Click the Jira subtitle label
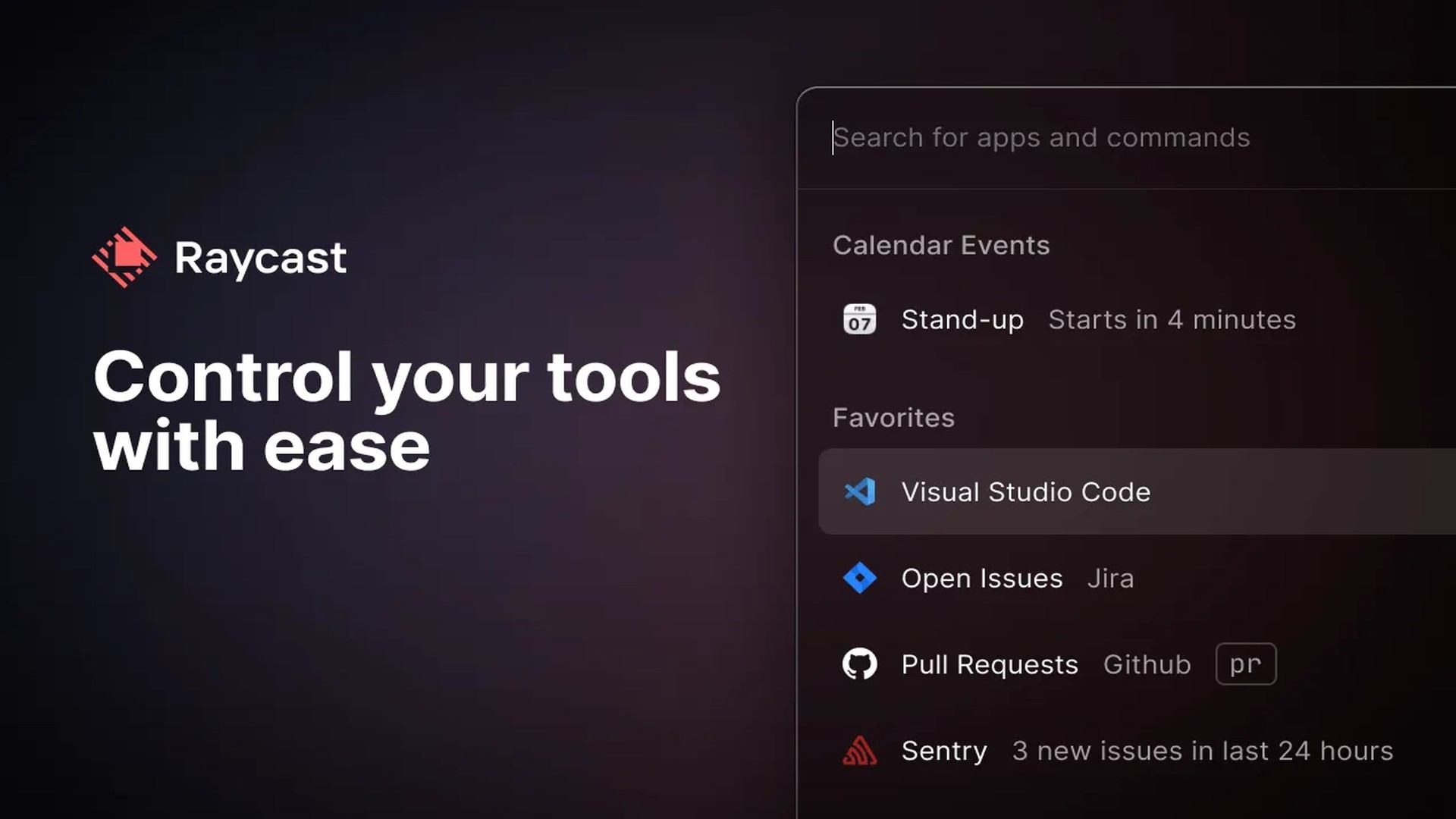This screenshot has width=1456, height=819. (x=1110, y=578)
